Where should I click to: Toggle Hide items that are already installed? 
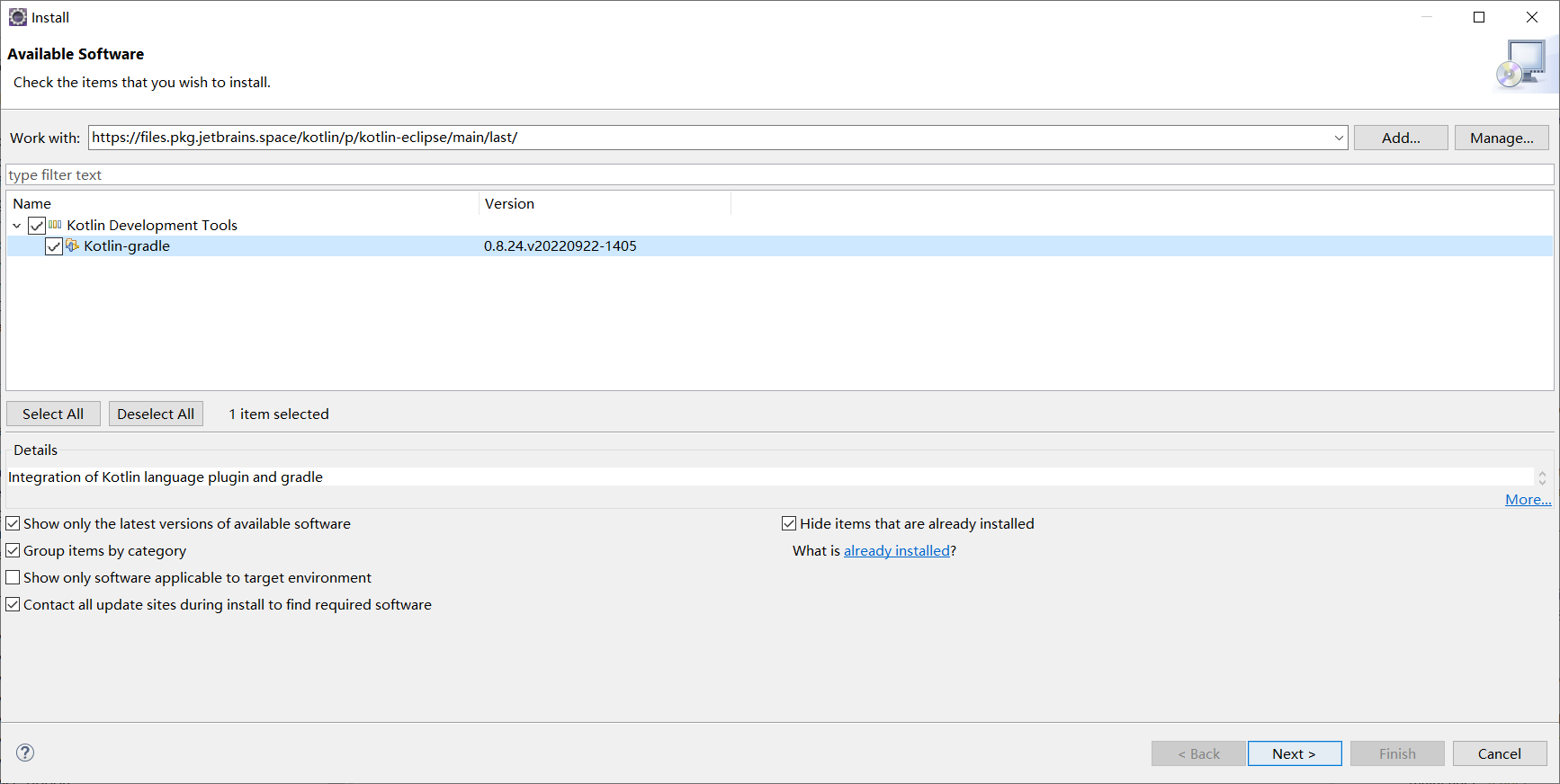pos(789,523)
